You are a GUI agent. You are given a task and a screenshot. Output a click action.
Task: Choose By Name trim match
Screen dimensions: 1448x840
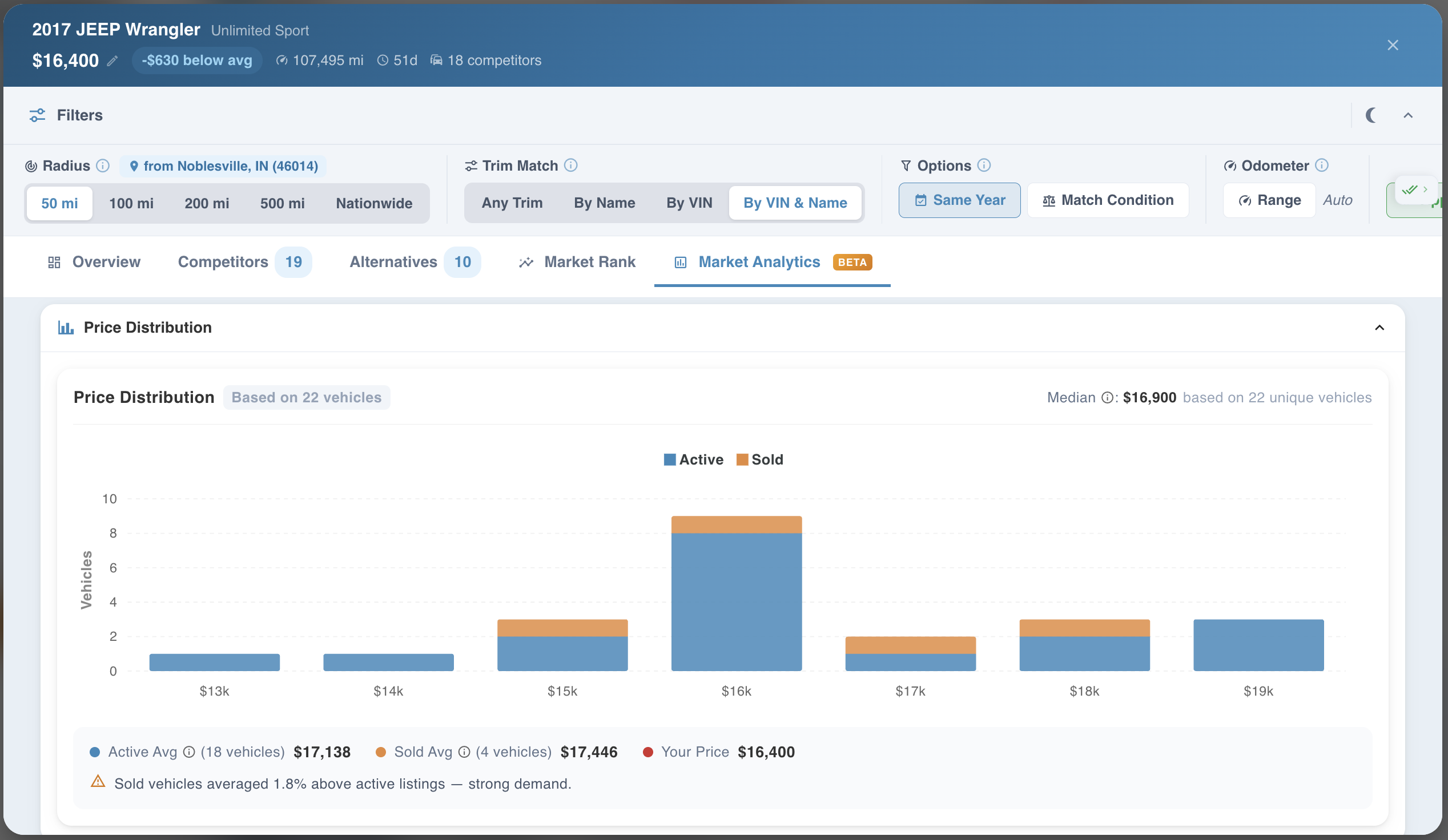coord(605,203)
